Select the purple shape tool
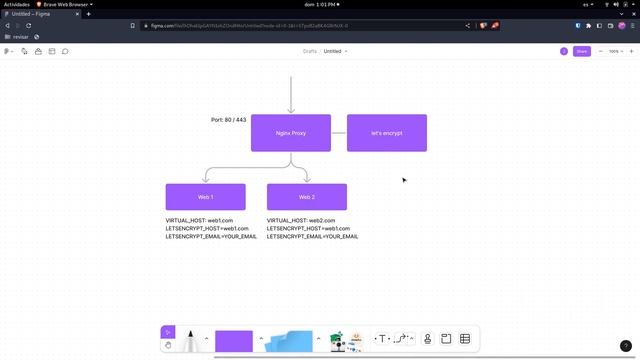The height and width of the screenshot is (360, 640). [234, 341]
